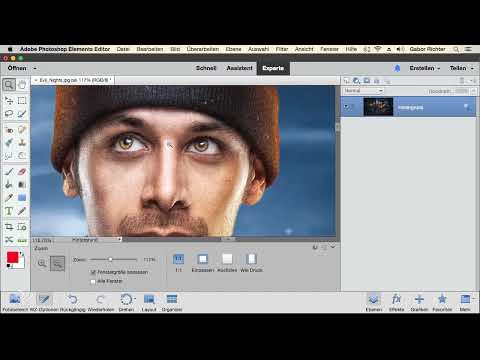Open the Datei menu

[123, 49]
